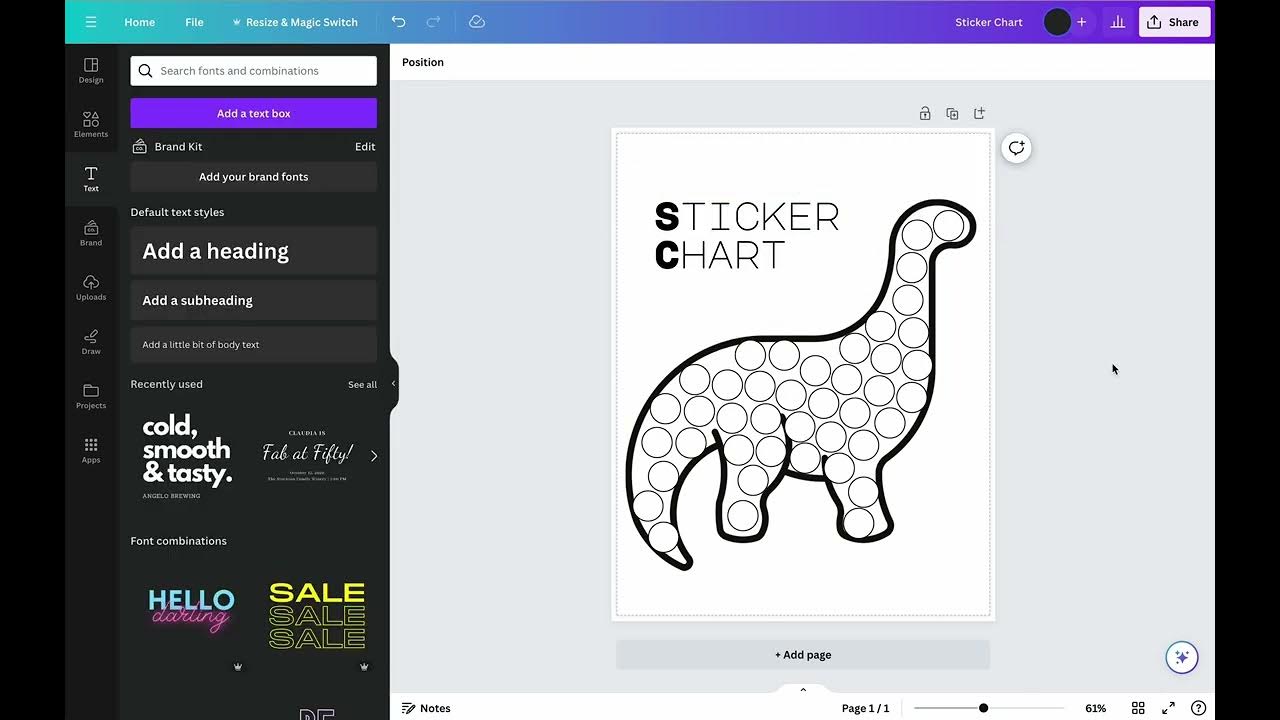The height and width of the screenshot is (720, 1280).
Task: Open the Position options
Action: coord(423,62)
